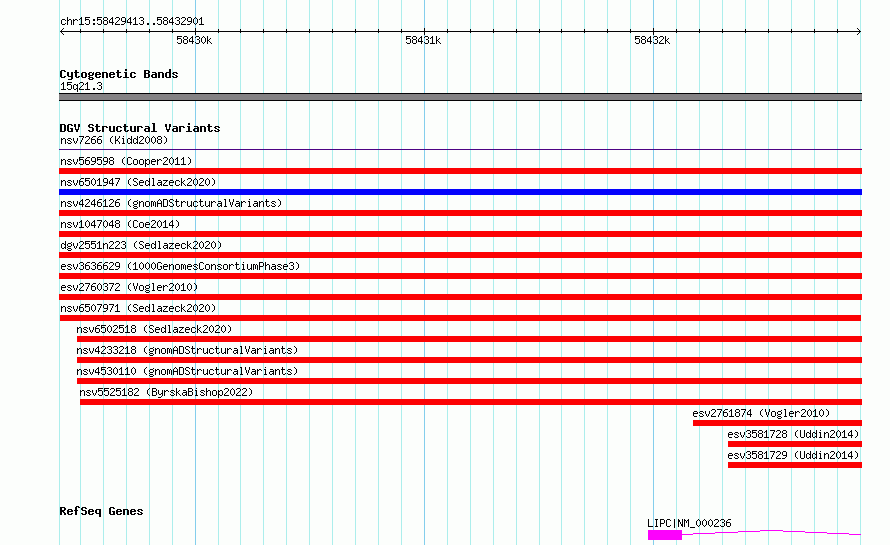Click red bar for esv3581728

click(x=795, y=444)
